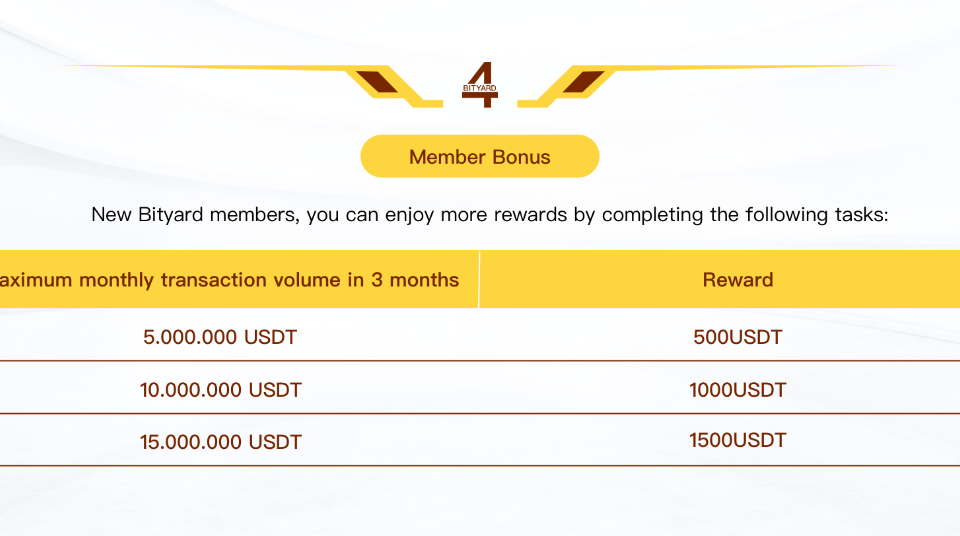Click the Member Bonus button
This screenshot has width=960, height=536.
click(x=479, y=157)
